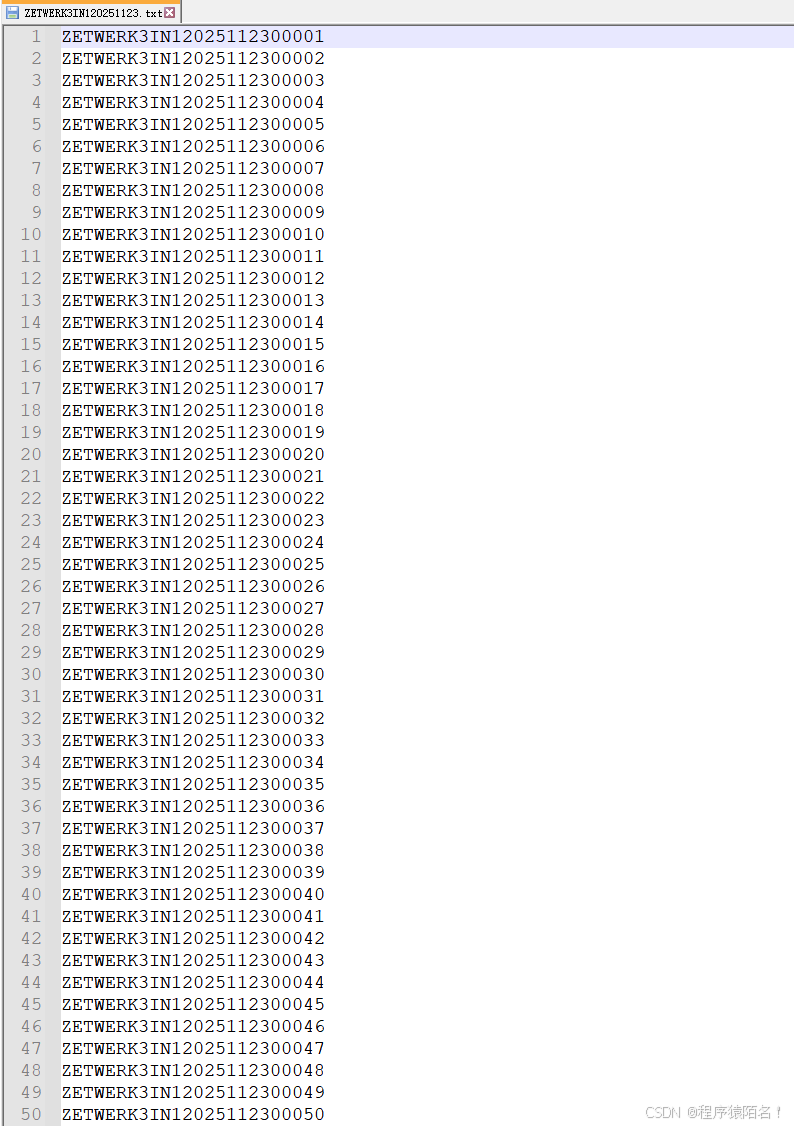The image size is (794, 1126).
Task: Place cursor in text ending 00049
Action: (x=193, y=1092)
